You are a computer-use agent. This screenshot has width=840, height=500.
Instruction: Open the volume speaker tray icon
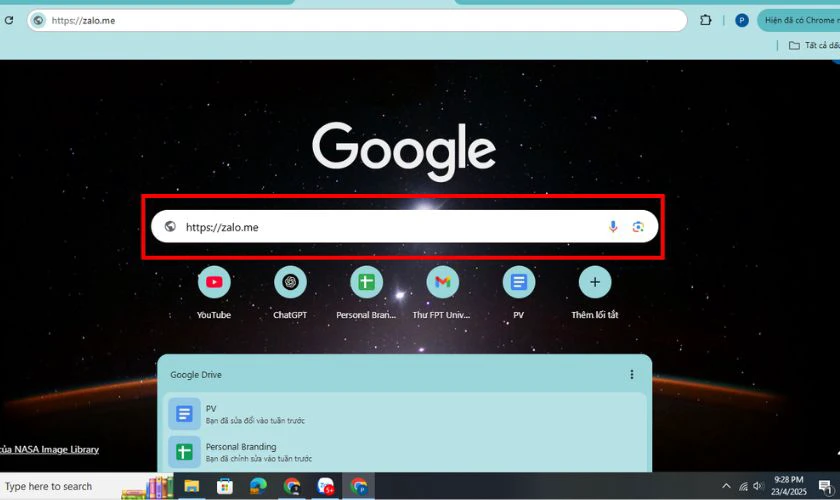tap(758, 486)
